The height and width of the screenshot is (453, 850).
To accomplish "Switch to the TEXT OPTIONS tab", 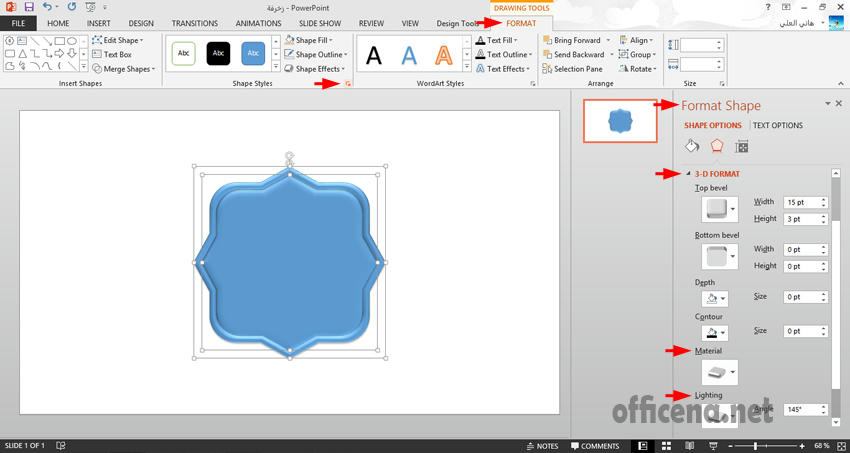I will (777, 125).
